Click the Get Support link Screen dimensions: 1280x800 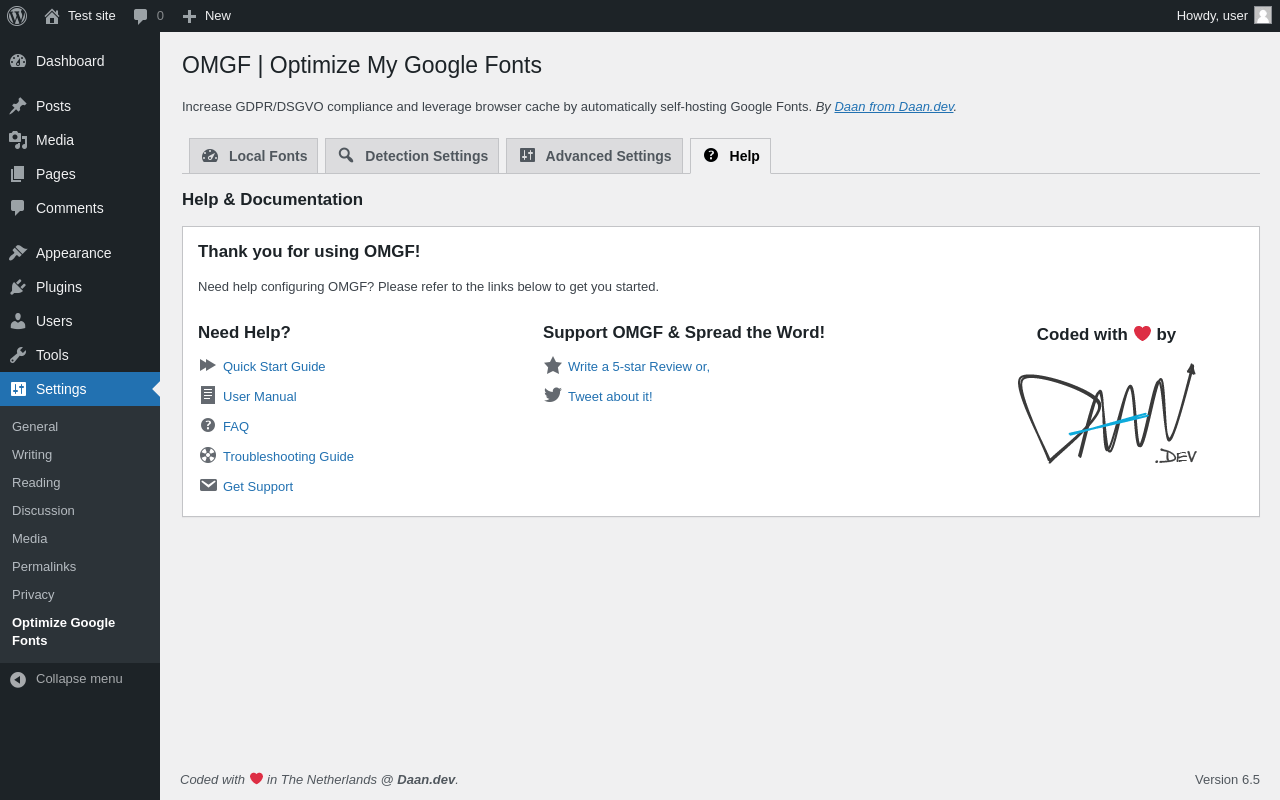point(257,487)
